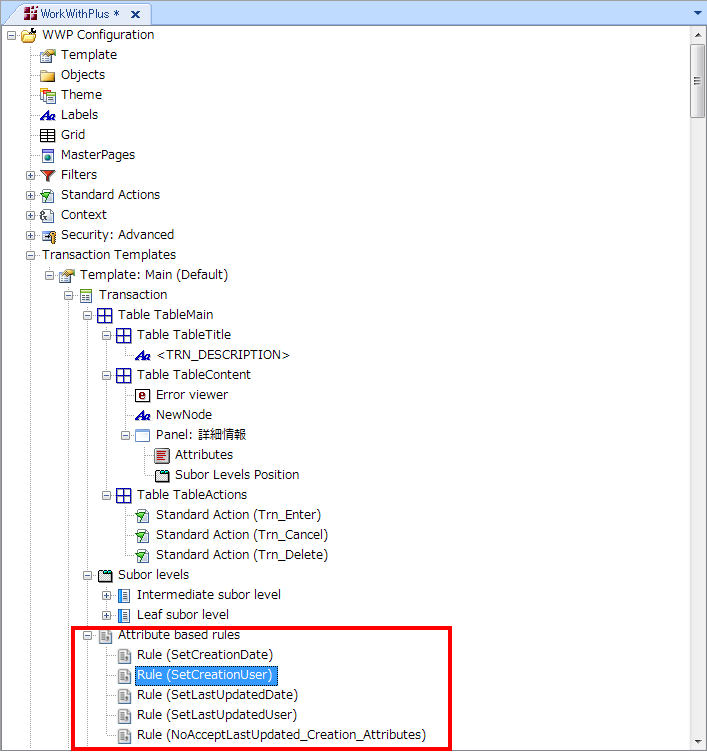Click the Table TableMain grid icon
This screenshot has width=707, height=752.
pyautogui.click(x=105, y=316)
